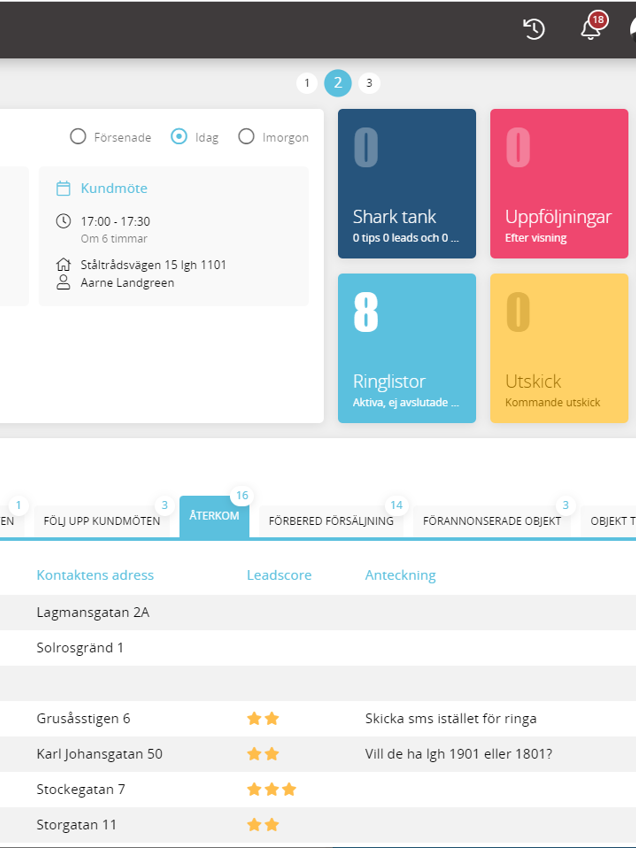Select the Imorgon radio button

(246, 137)
